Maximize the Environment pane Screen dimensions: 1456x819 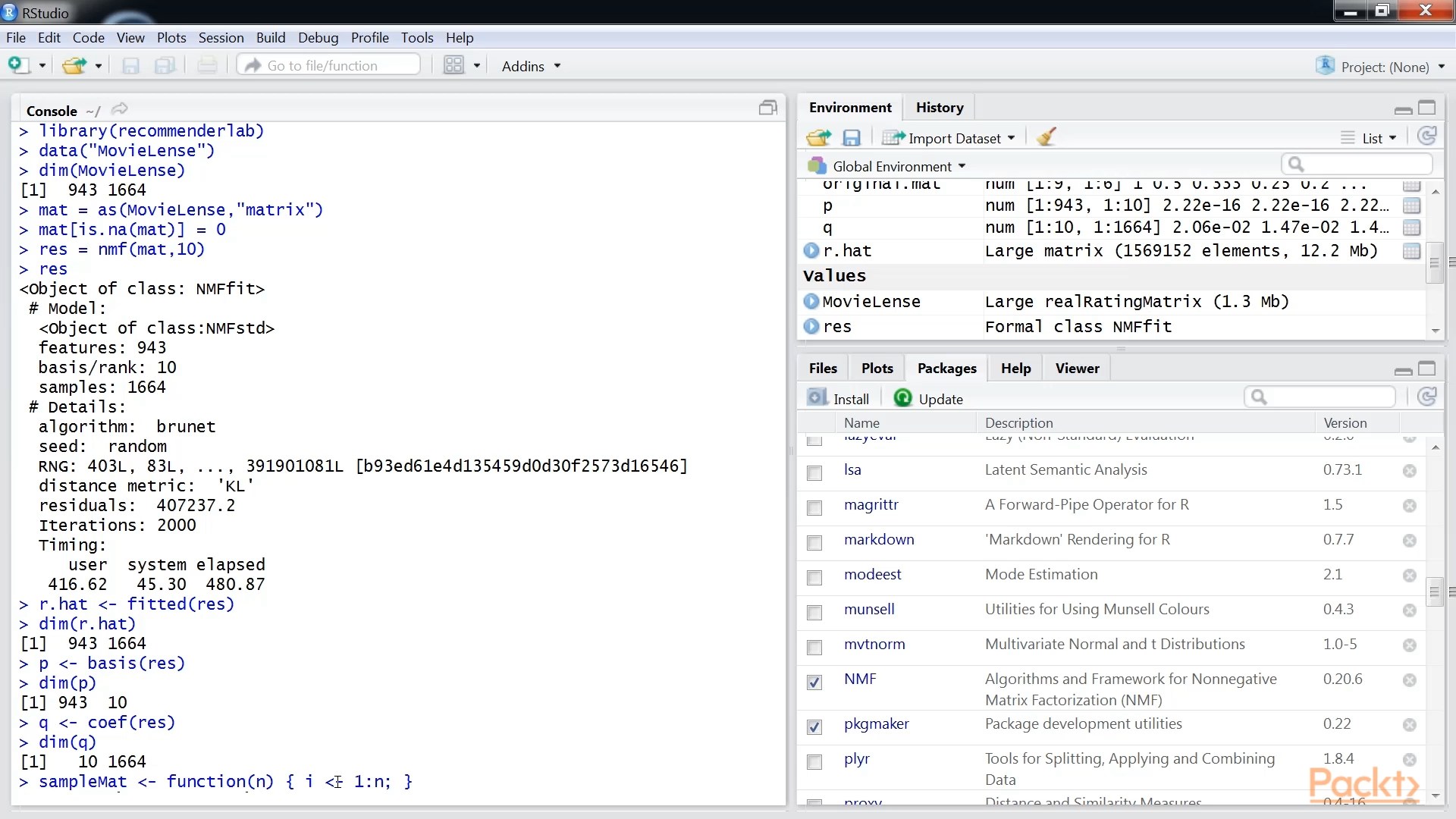tap(1427, 108)
